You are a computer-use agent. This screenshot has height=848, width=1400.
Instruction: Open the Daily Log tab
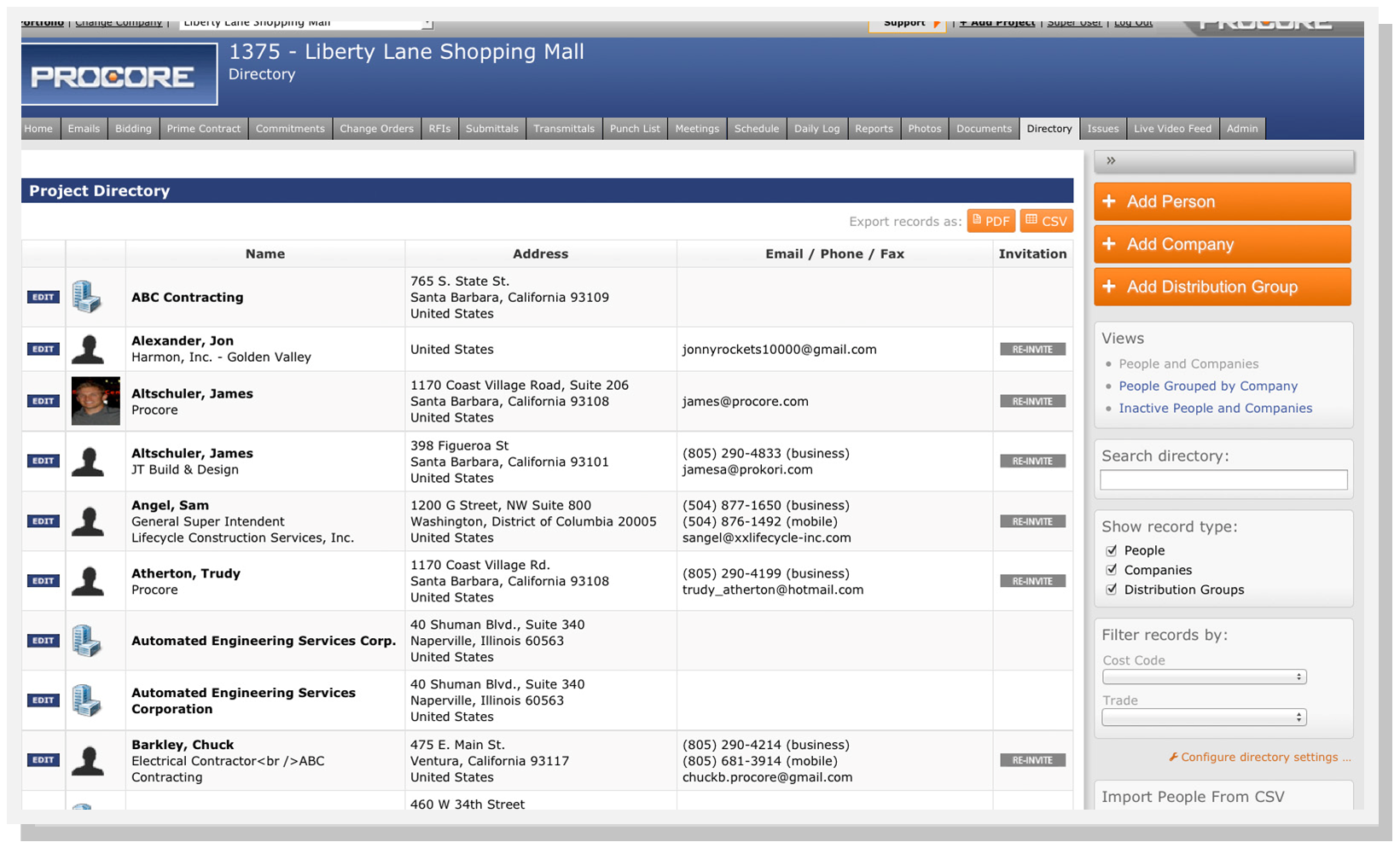(x=816, y=129)
